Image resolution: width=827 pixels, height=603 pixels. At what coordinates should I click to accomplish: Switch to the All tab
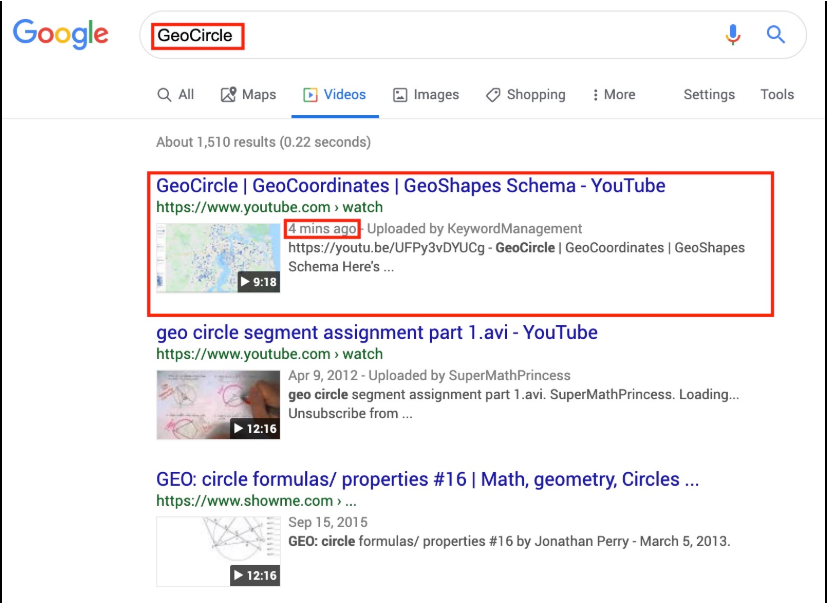pyautogui.click(x=176, y=94)
